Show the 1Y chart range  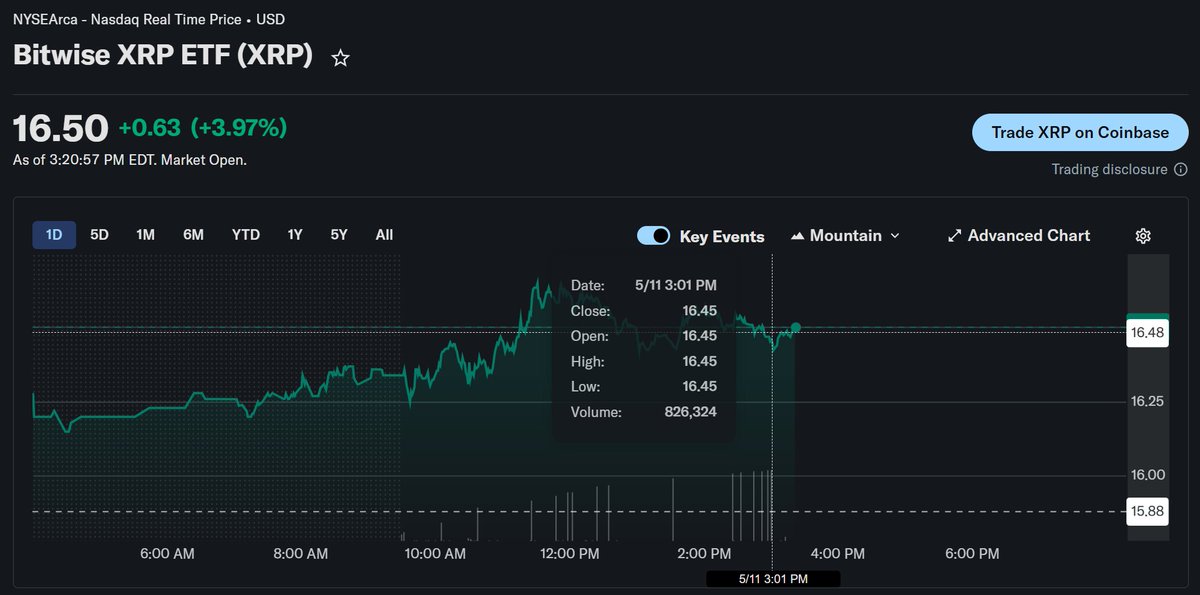(x=295, y=235)
